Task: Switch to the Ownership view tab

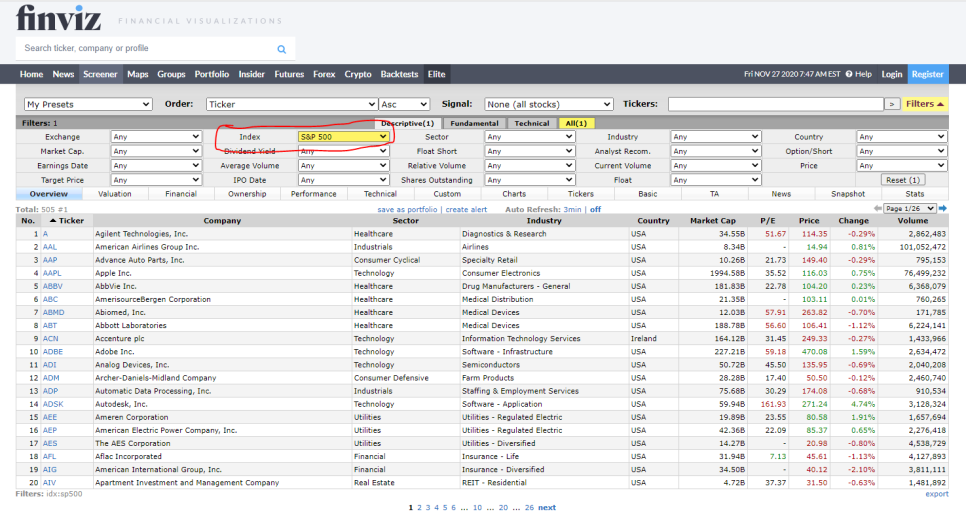Action: (x=247, y=194)
